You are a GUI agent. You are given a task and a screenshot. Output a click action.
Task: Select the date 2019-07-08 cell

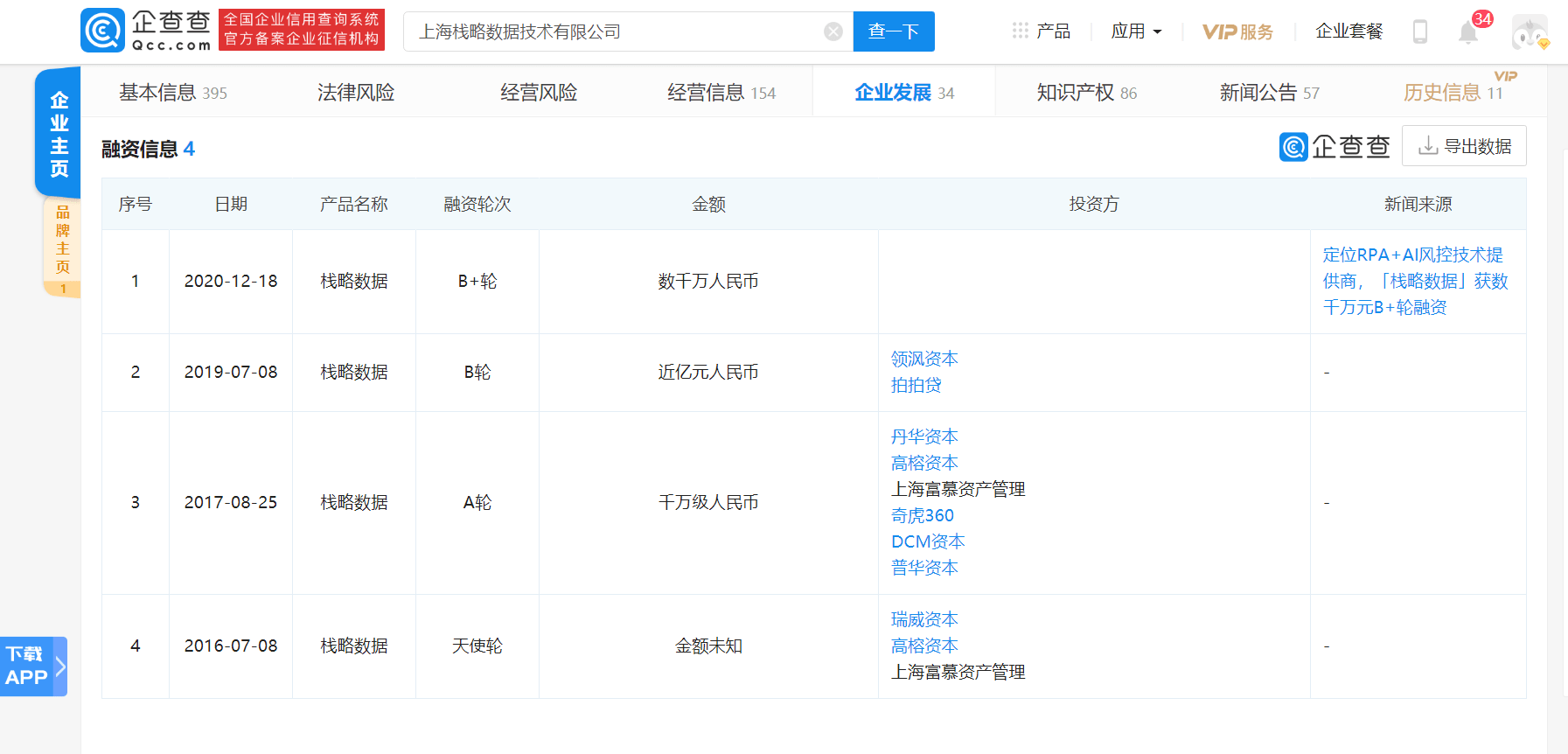[x=231, y=372]
